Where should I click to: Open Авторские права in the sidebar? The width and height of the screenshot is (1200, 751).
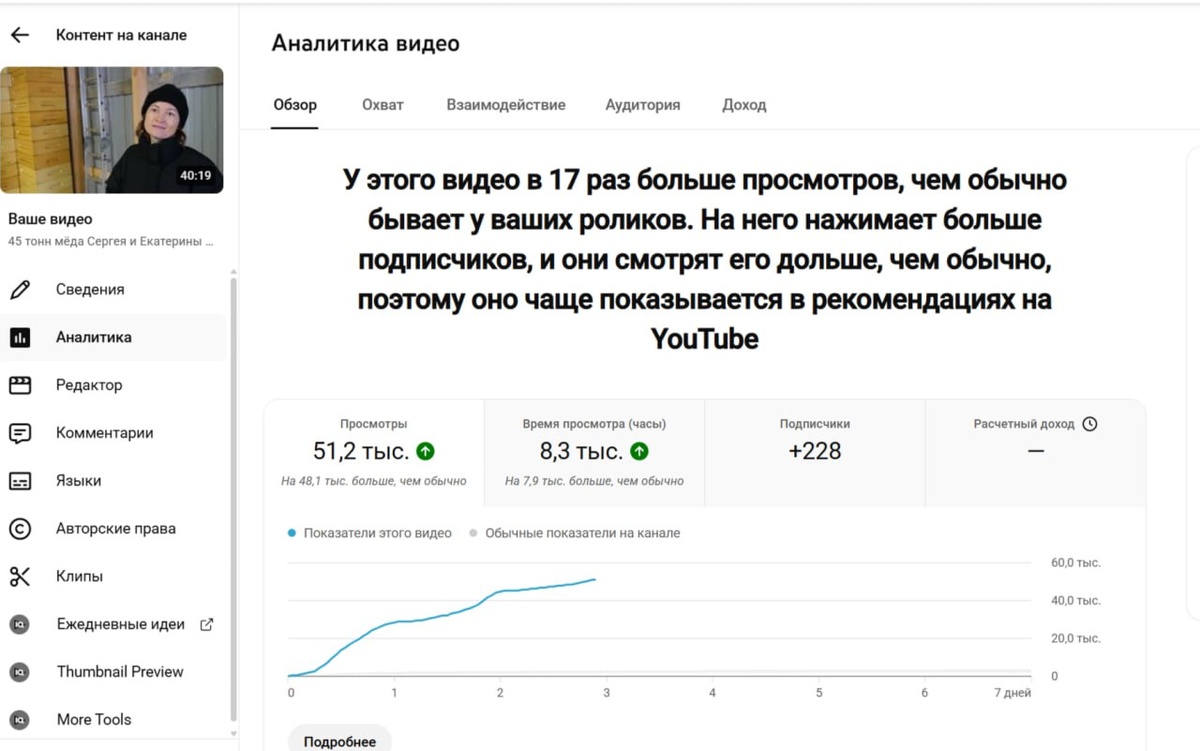coord(115,529)
